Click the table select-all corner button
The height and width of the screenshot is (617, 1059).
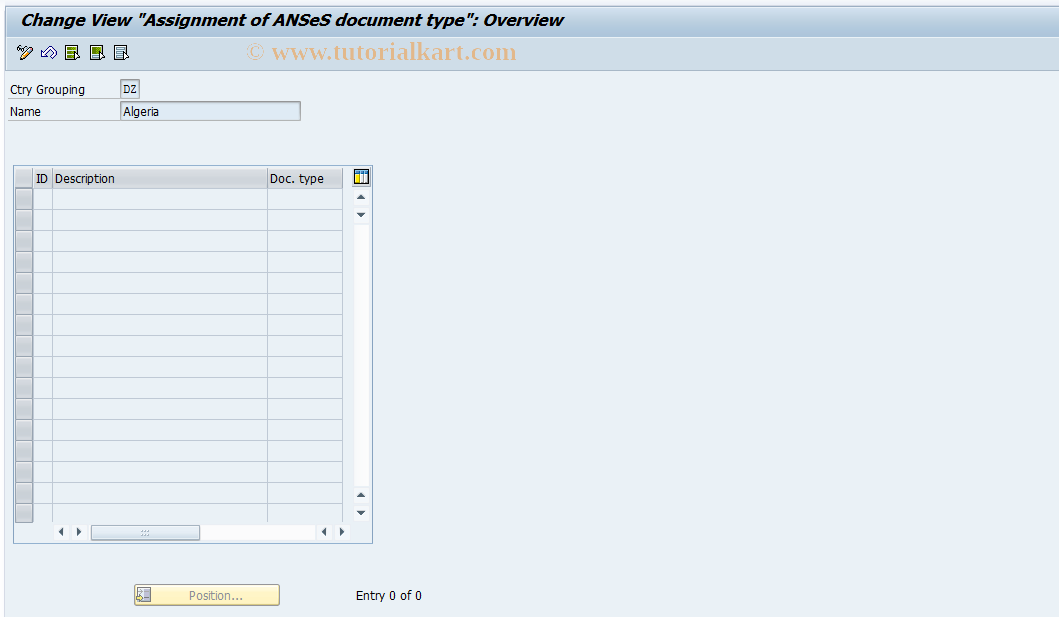coord(24,178)
